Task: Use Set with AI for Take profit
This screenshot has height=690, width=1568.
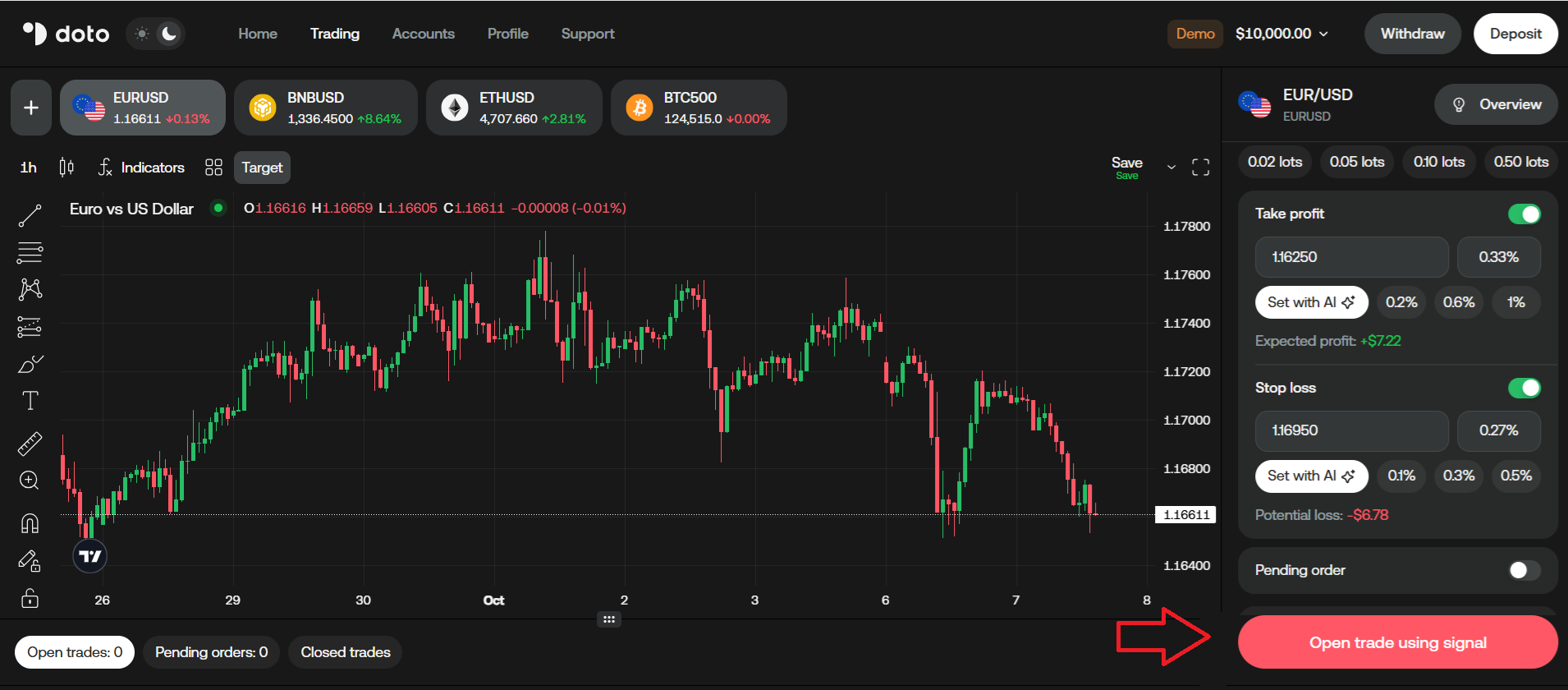Action: [x=1311, y=302]
